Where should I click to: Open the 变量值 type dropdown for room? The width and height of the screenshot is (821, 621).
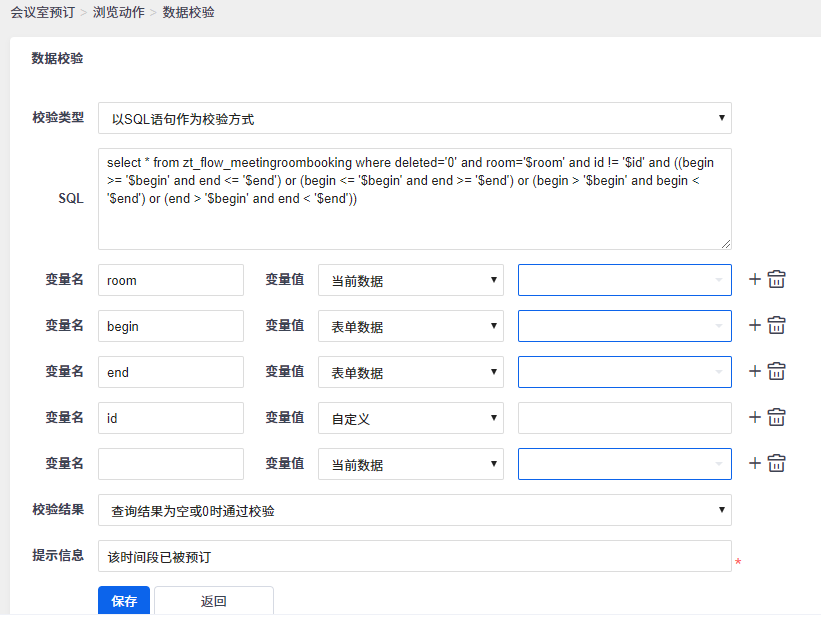410,280
